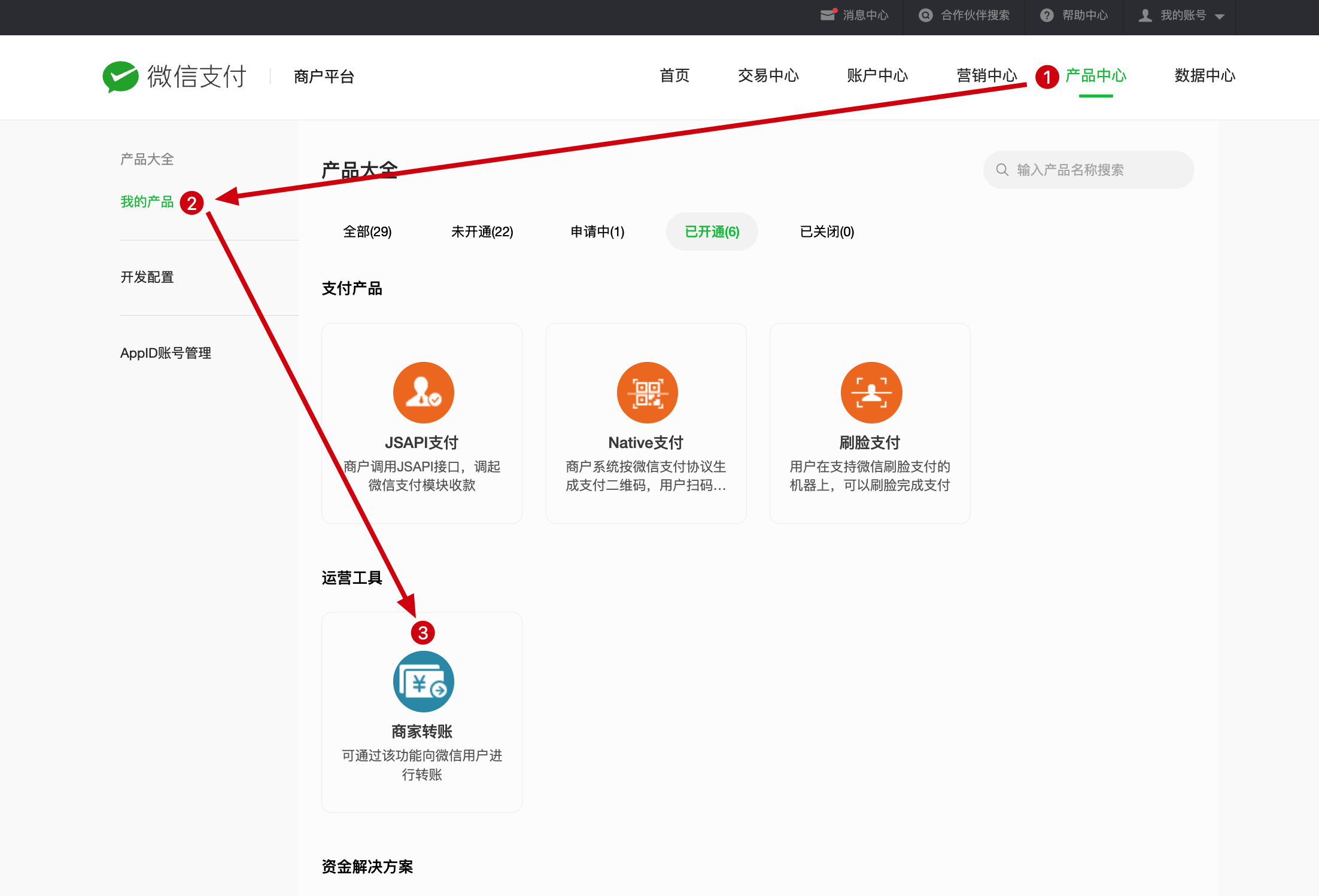Switch to the 申请中(1) tab
This screenshot has width=1319, height=896.
point(597,232)
